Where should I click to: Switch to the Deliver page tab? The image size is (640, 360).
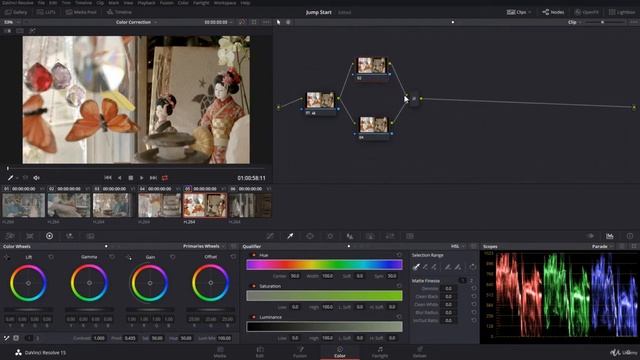coord(420,352)
